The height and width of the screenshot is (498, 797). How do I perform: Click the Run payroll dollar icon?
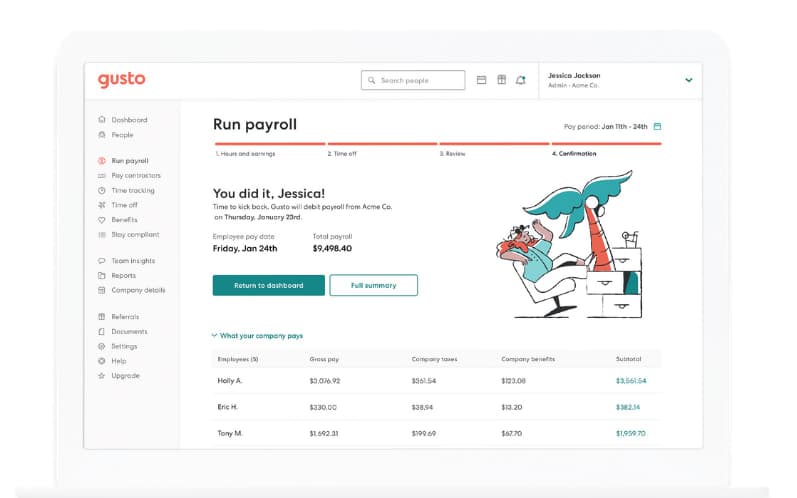(102, 161)
